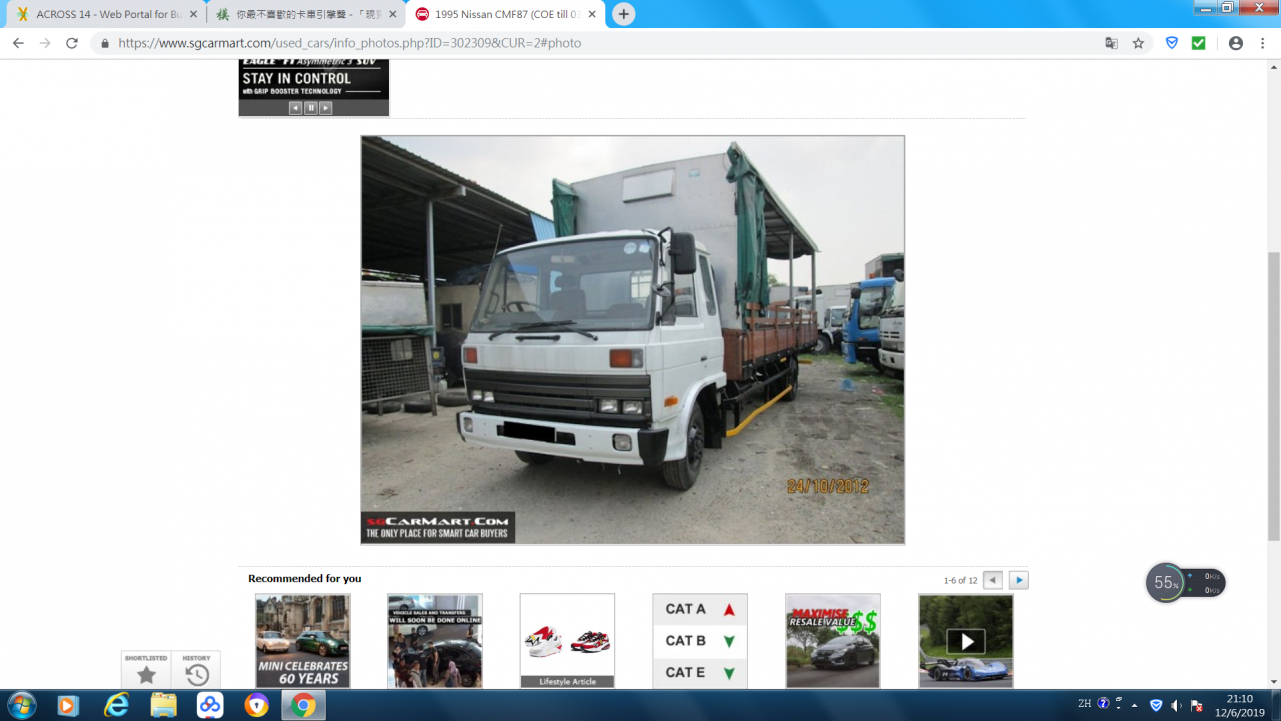Go back to the previous page
This screenshot has width=1281, height=721.
(18, 43)
